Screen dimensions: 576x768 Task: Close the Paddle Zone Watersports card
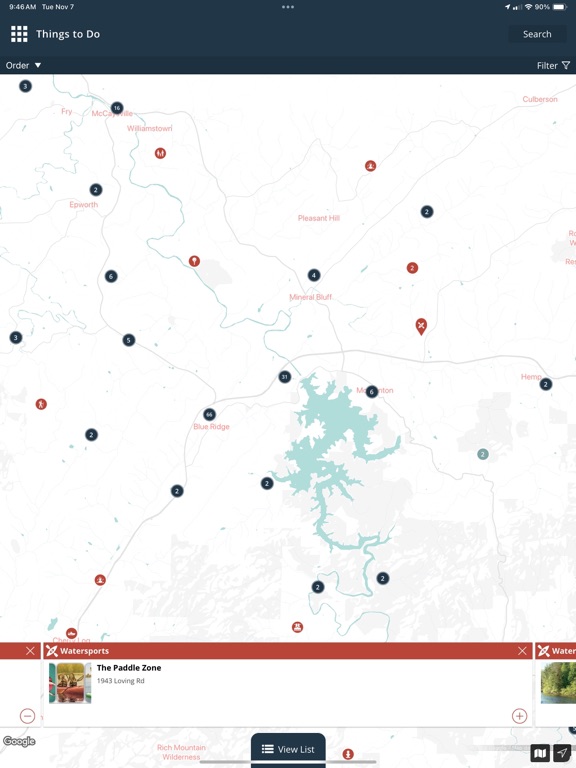coord(522,650)
